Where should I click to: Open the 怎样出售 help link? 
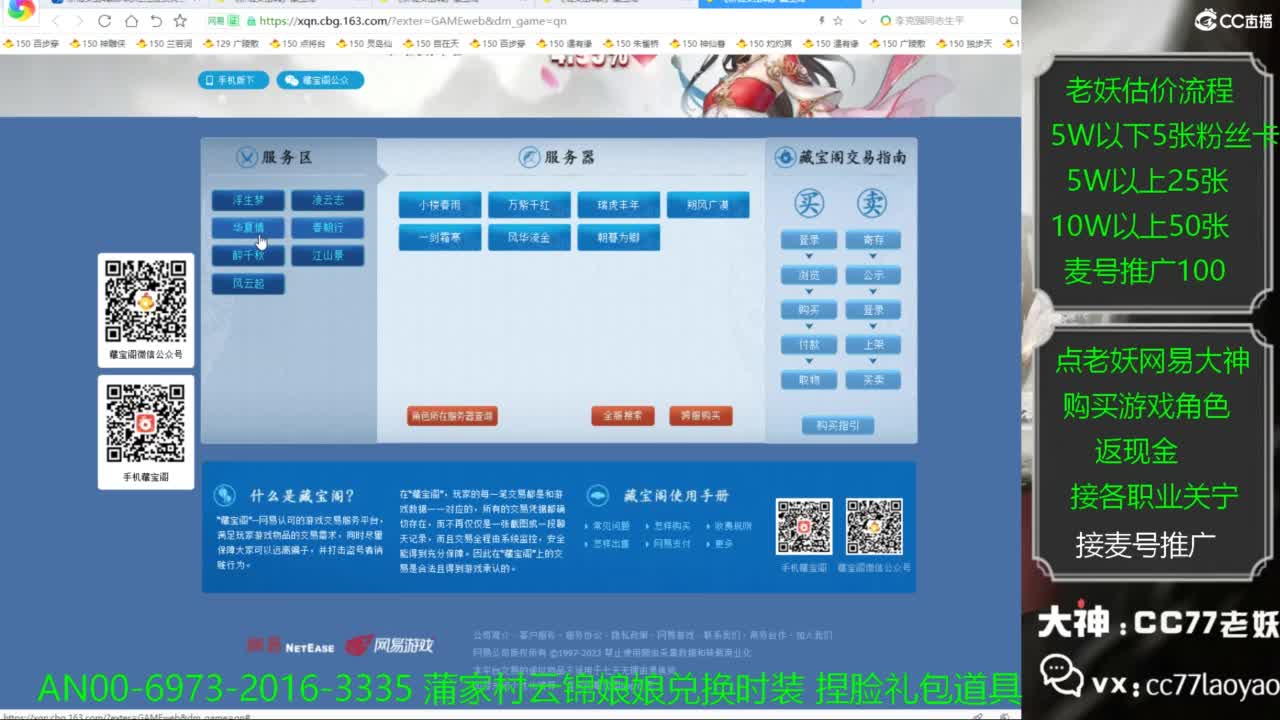[611, 544]
